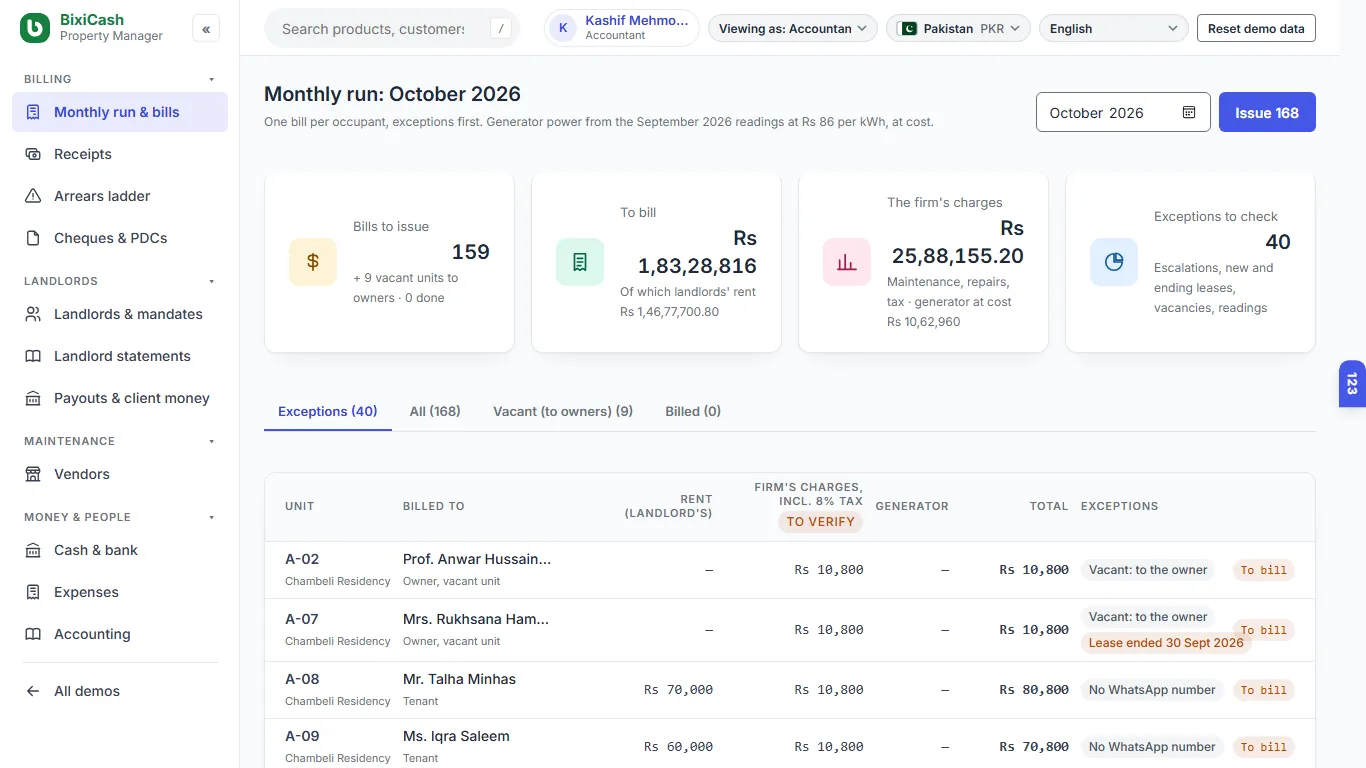
Task: Open the Viewing as Accountant dropdown
Action: (793, 29)
